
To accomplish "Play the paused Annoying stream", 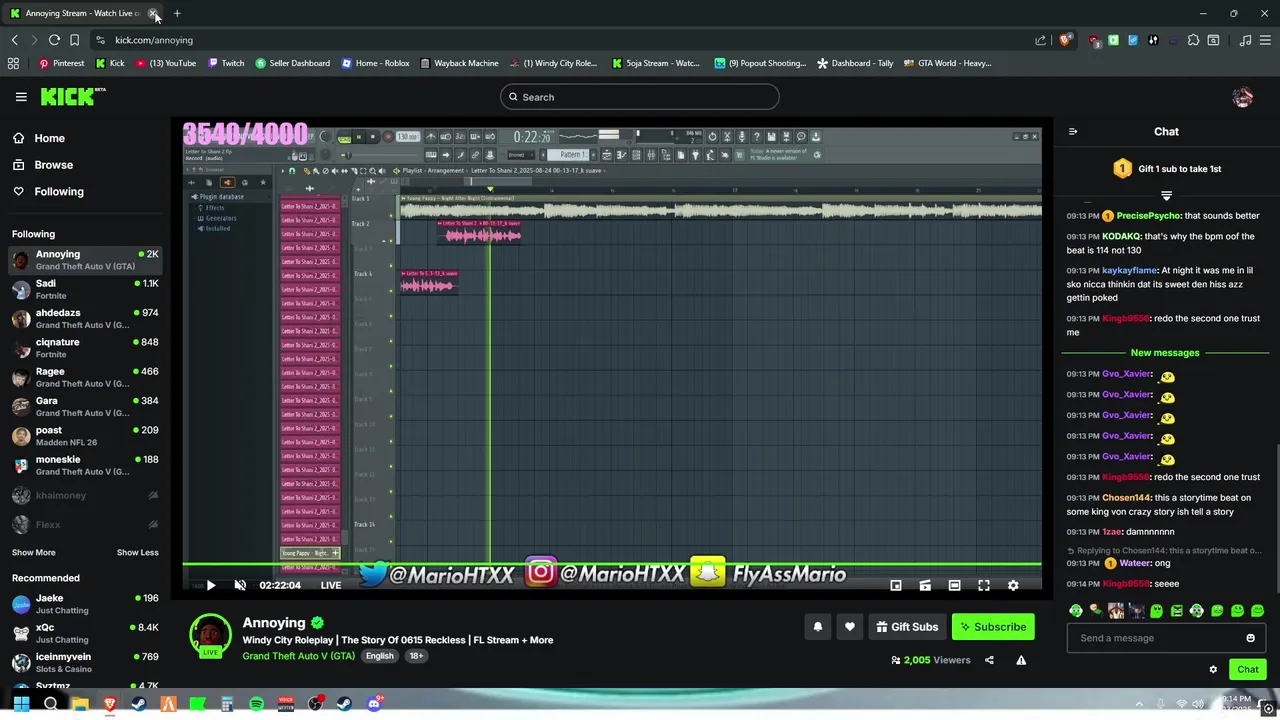I will (211, 585).
